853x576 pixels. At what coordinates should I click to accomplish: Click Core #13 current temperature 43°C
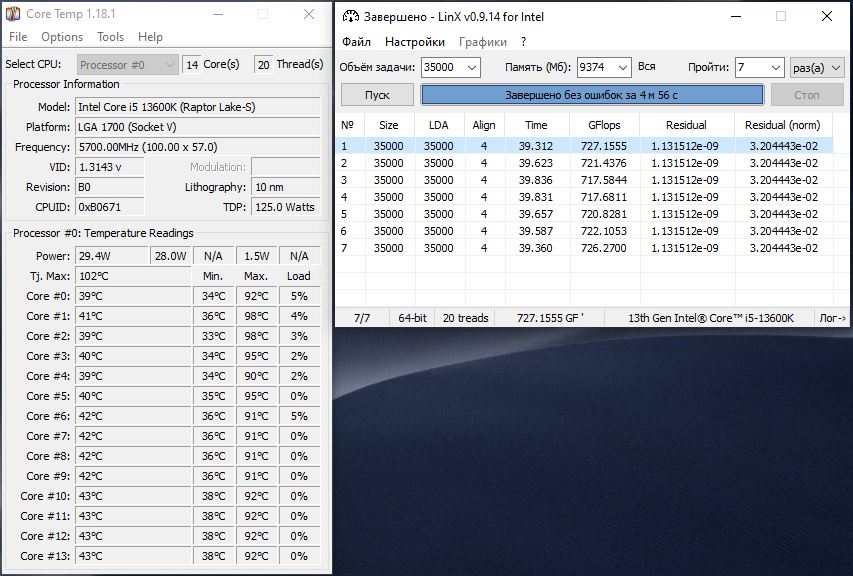pyautogui.click(x=133, y=556)
